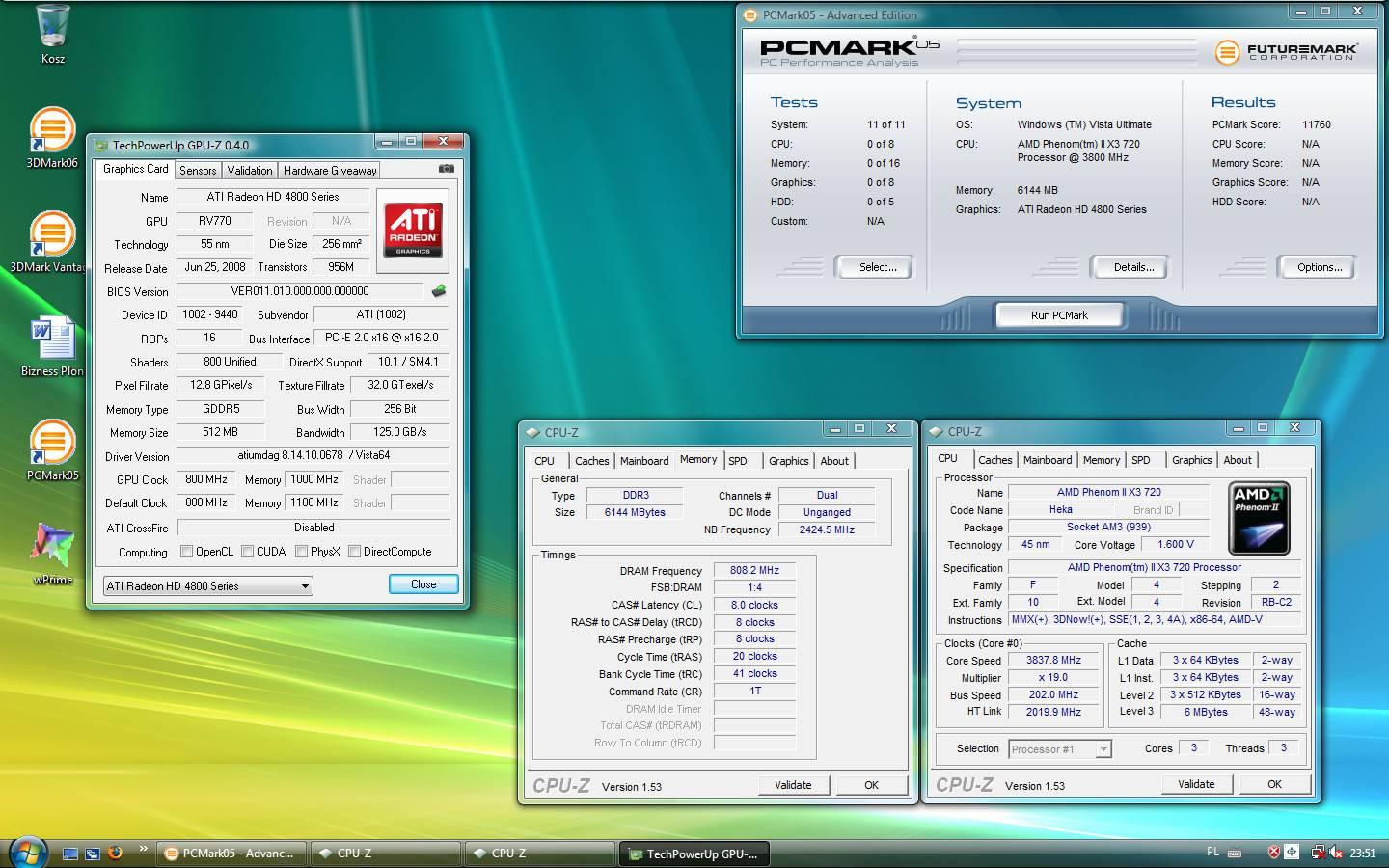Click the red security alert tray icon
The height and width of the screenshot is (868, 1389).
(x=1274, y=852)
